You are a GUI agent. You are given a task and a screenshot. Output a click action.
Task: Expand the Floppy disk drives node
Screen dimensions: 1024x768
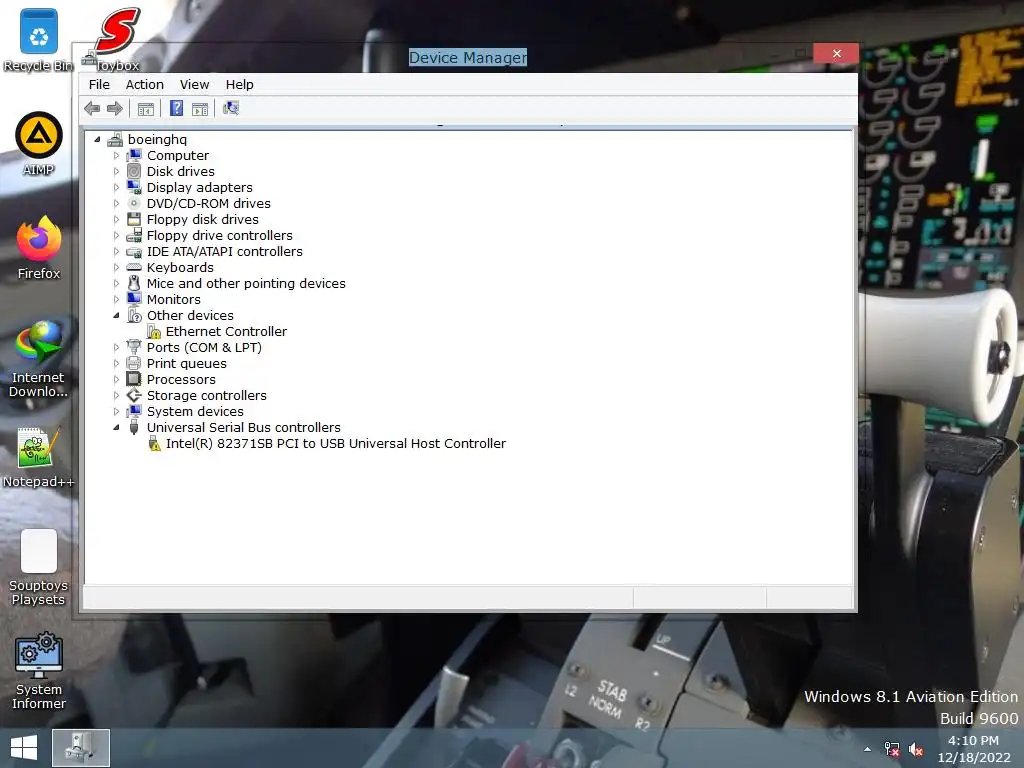click(116, 219)
